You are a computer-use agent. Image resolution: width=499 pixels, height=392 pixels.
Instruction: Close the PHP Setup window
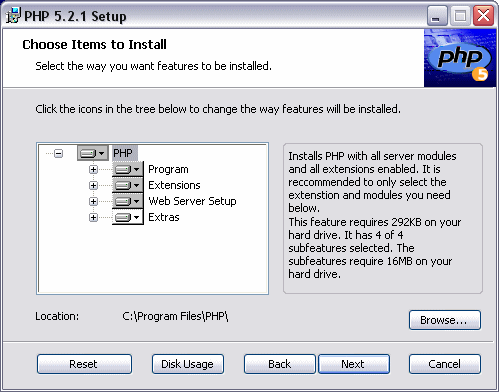(483, 16)
